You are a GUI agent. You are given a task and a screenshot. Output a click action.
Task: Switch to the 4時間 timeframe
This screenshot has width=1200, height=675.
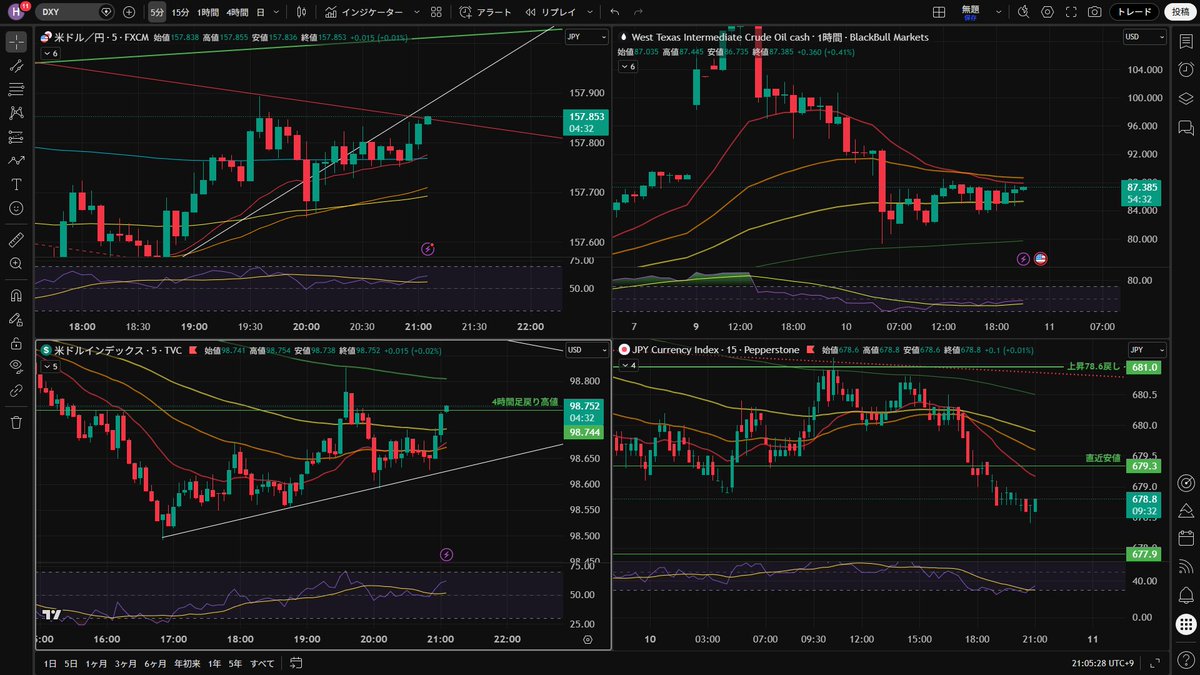(x=238, y=12)
